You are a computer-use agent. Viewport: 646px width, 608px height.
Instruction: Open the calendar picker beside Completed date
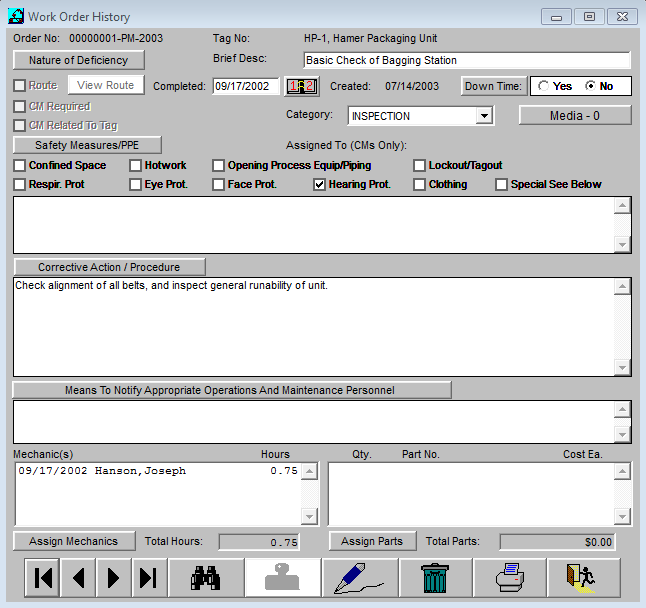click(302, 87)
